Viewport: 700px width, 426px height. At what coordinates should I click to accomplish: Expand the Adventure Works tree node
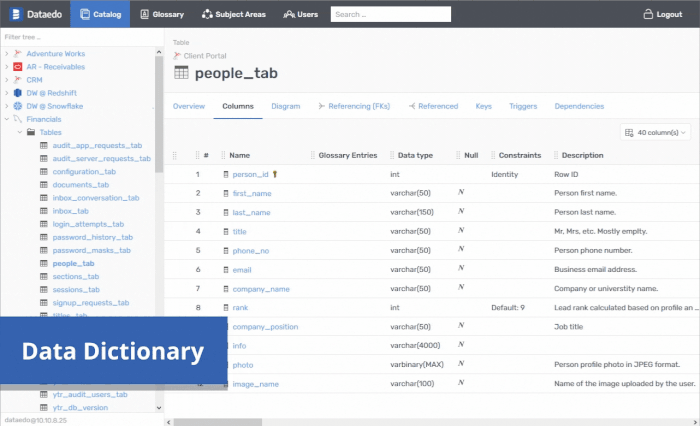pyautogui.click(x=6, y=53)
